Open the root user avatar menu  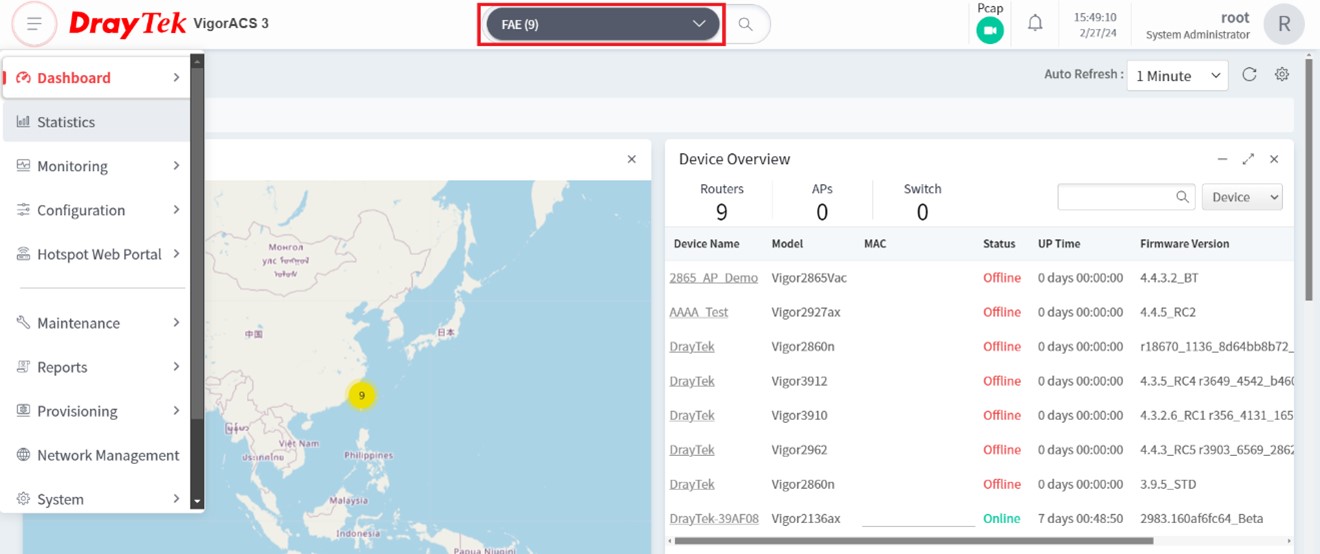1283,24
